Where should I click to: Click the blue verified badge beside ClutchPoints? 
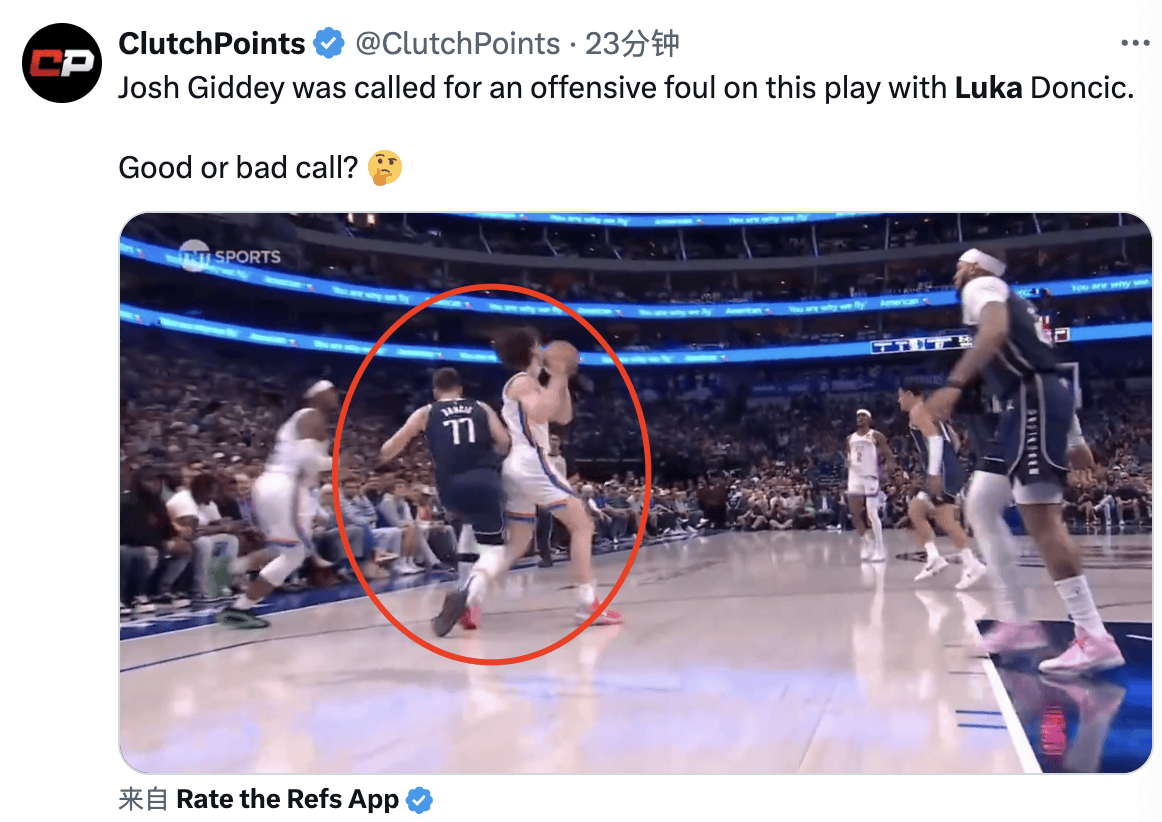click(x=329, y=44)
